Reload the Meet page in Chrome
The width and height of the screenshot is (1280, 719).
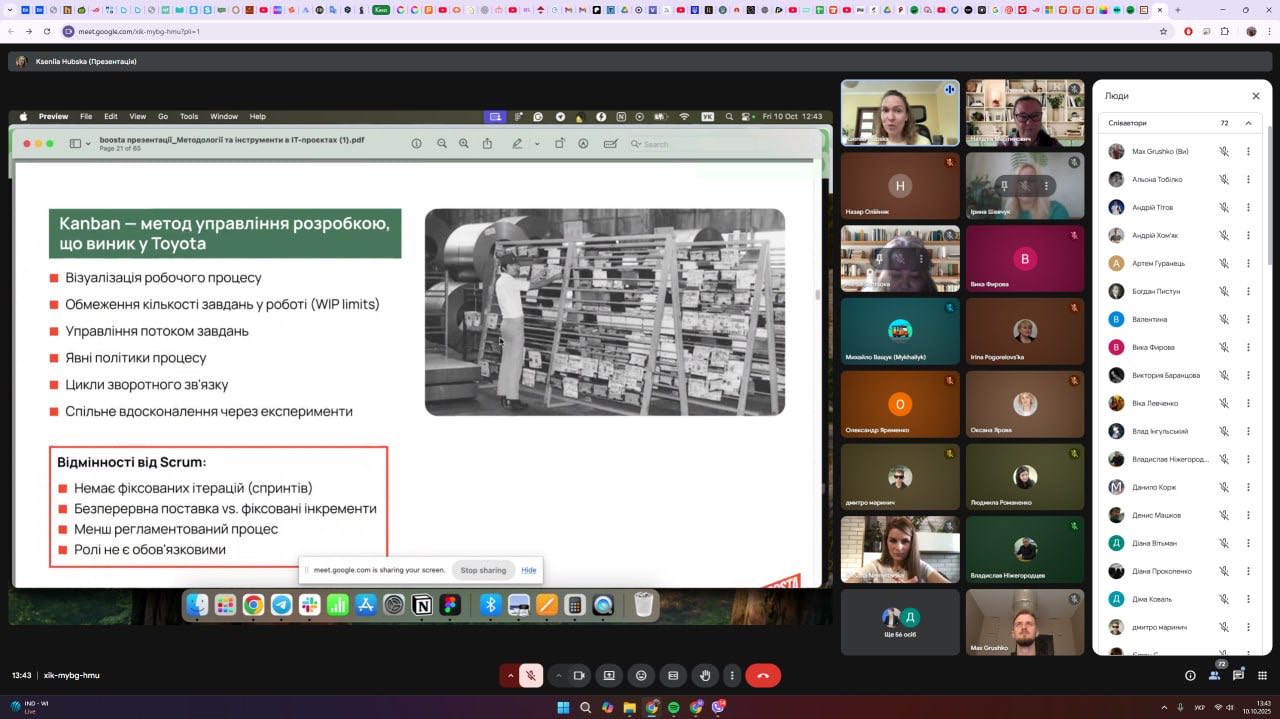tap(47, 31)
